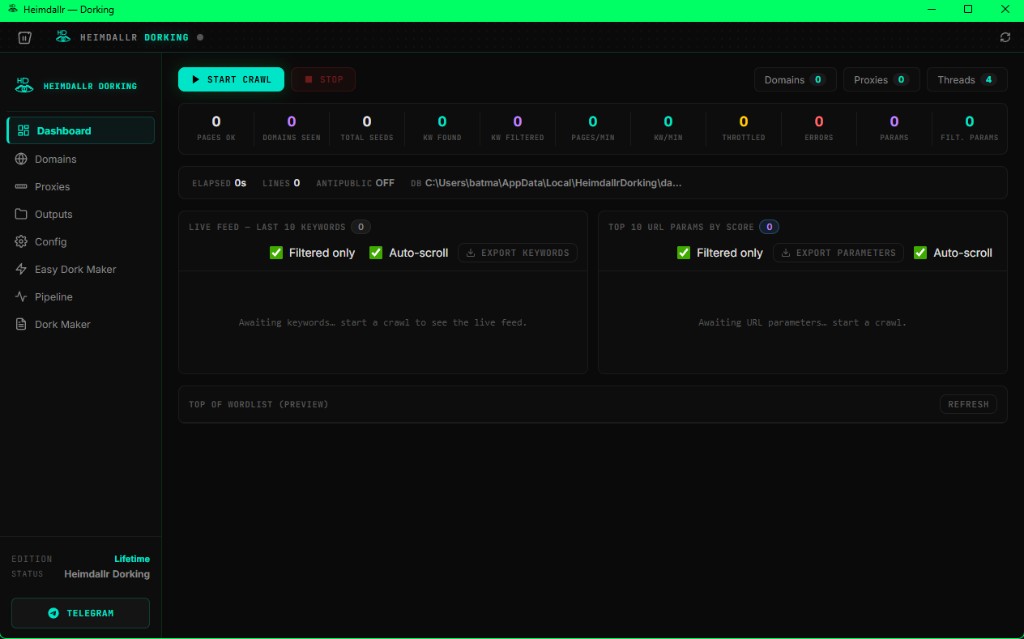
Task: Open the Dashboard page
Action: coord(80,130)
